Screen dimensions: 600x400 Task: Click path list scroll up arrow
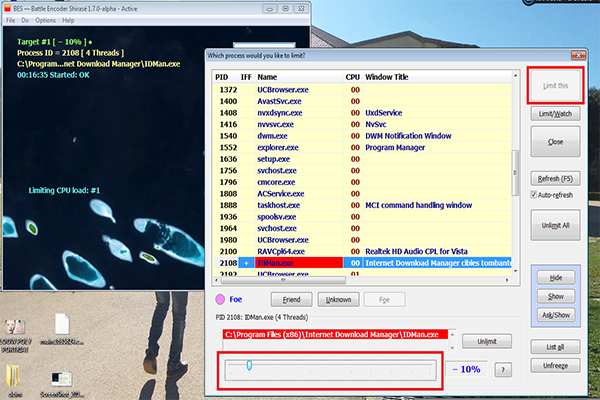[x=452, y=334]
